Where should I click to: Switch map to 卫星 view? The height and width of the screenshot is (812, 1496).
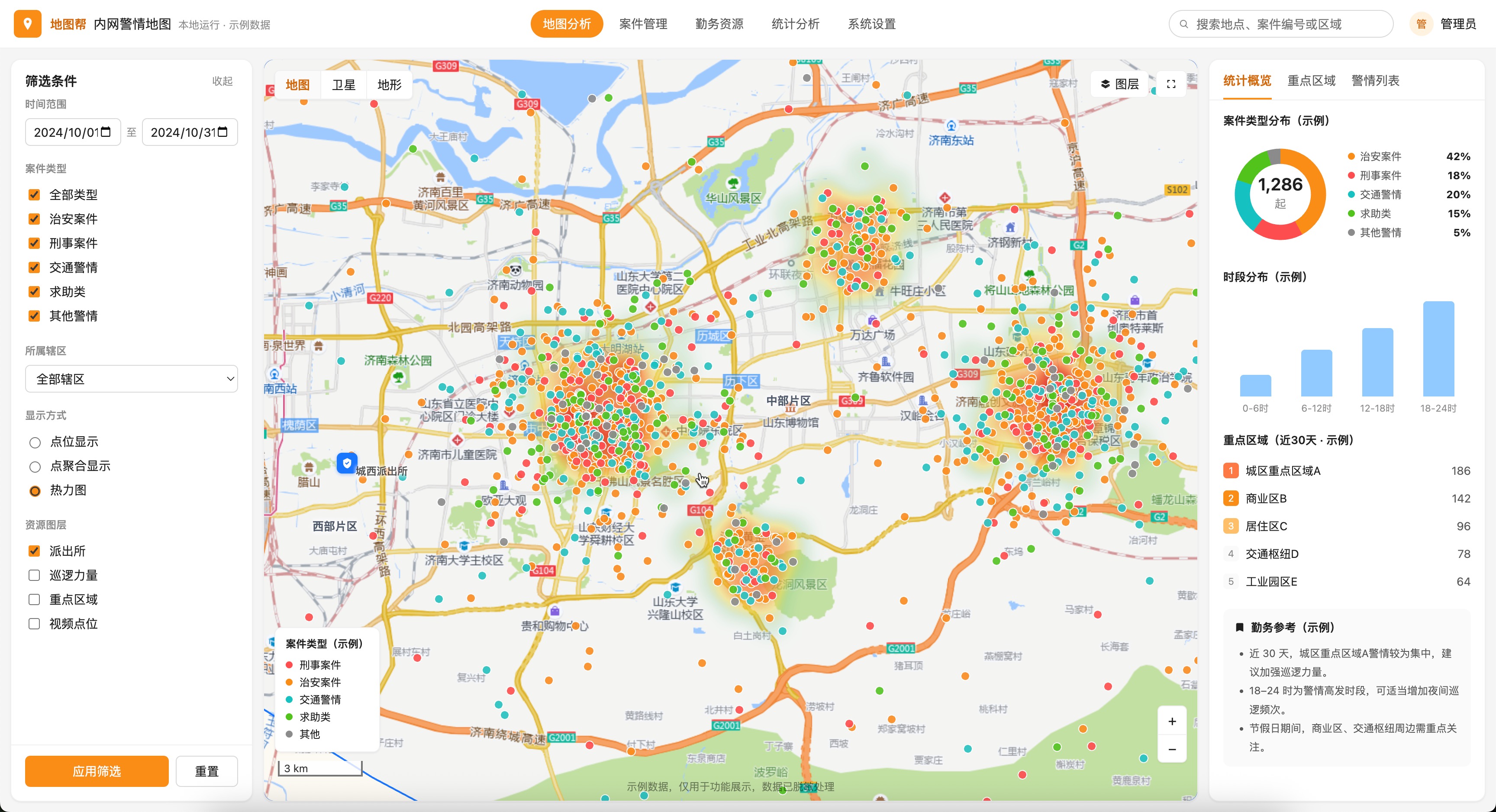coord(343,85)
